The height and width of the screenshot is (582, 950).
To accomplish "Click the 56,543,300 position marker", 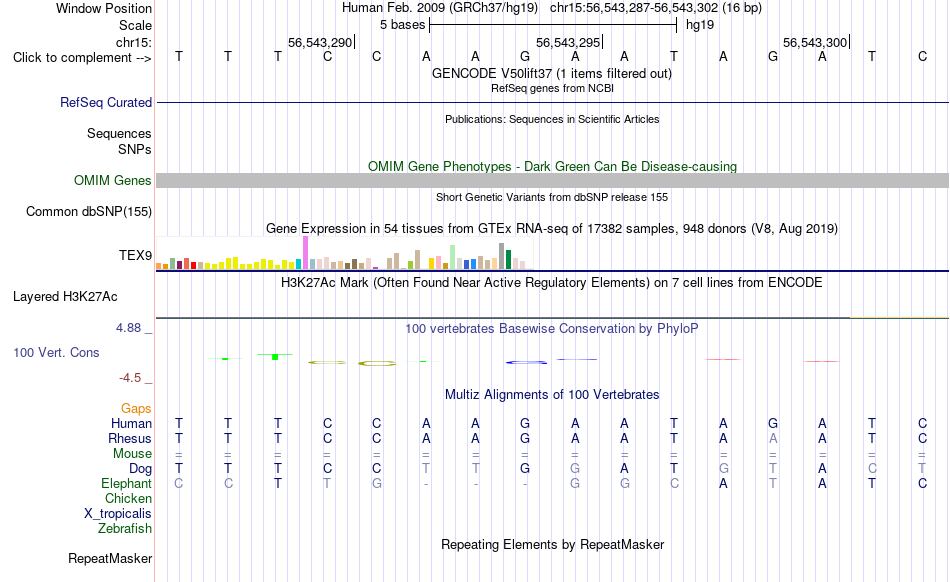I will pos(815,42).
